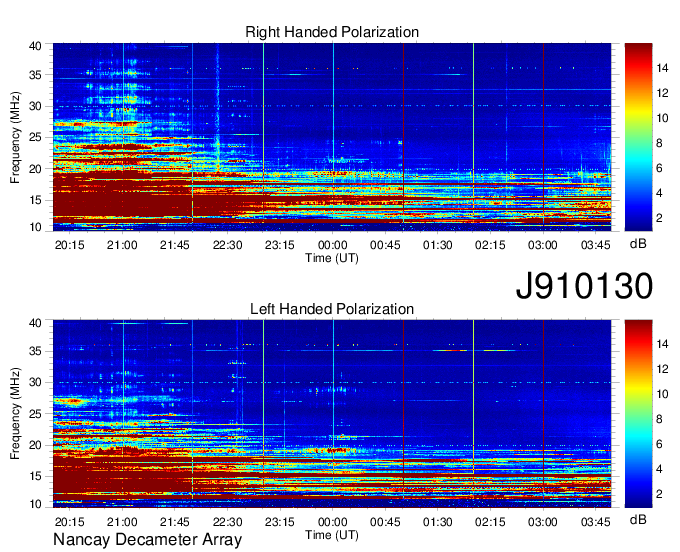This screenshot has width=680, height=552.
Task: Click 01:30 time tick of Left Handed plot
Action: [438, 522]
